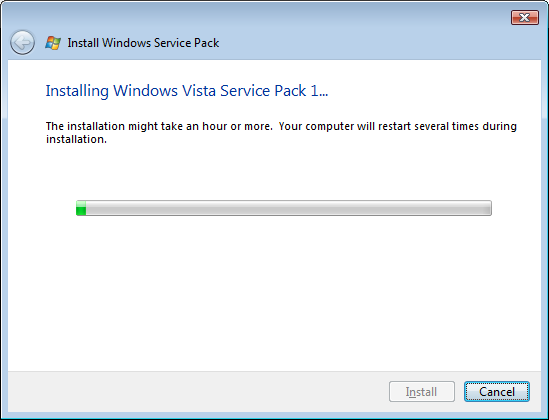The image size is (549, 420).
Task: Click the green filled segment of progress bar
Action: tap(81, 208)
